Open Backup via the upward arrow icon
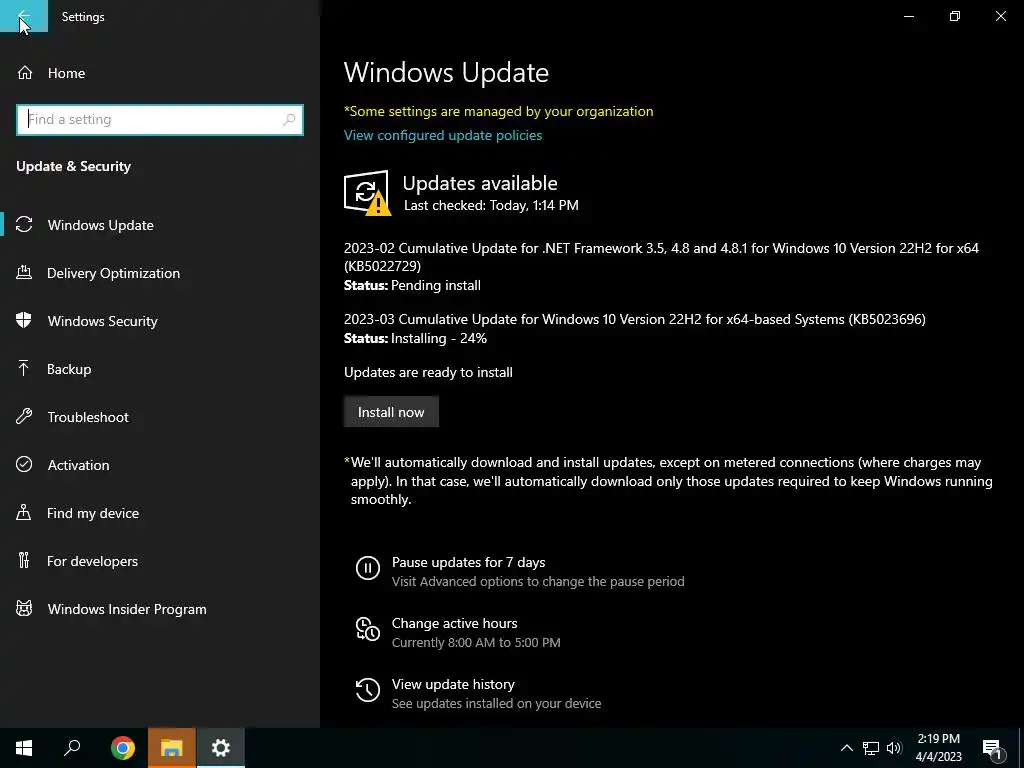The width and height of the screenshot is (1024, 768). (24, 369)
